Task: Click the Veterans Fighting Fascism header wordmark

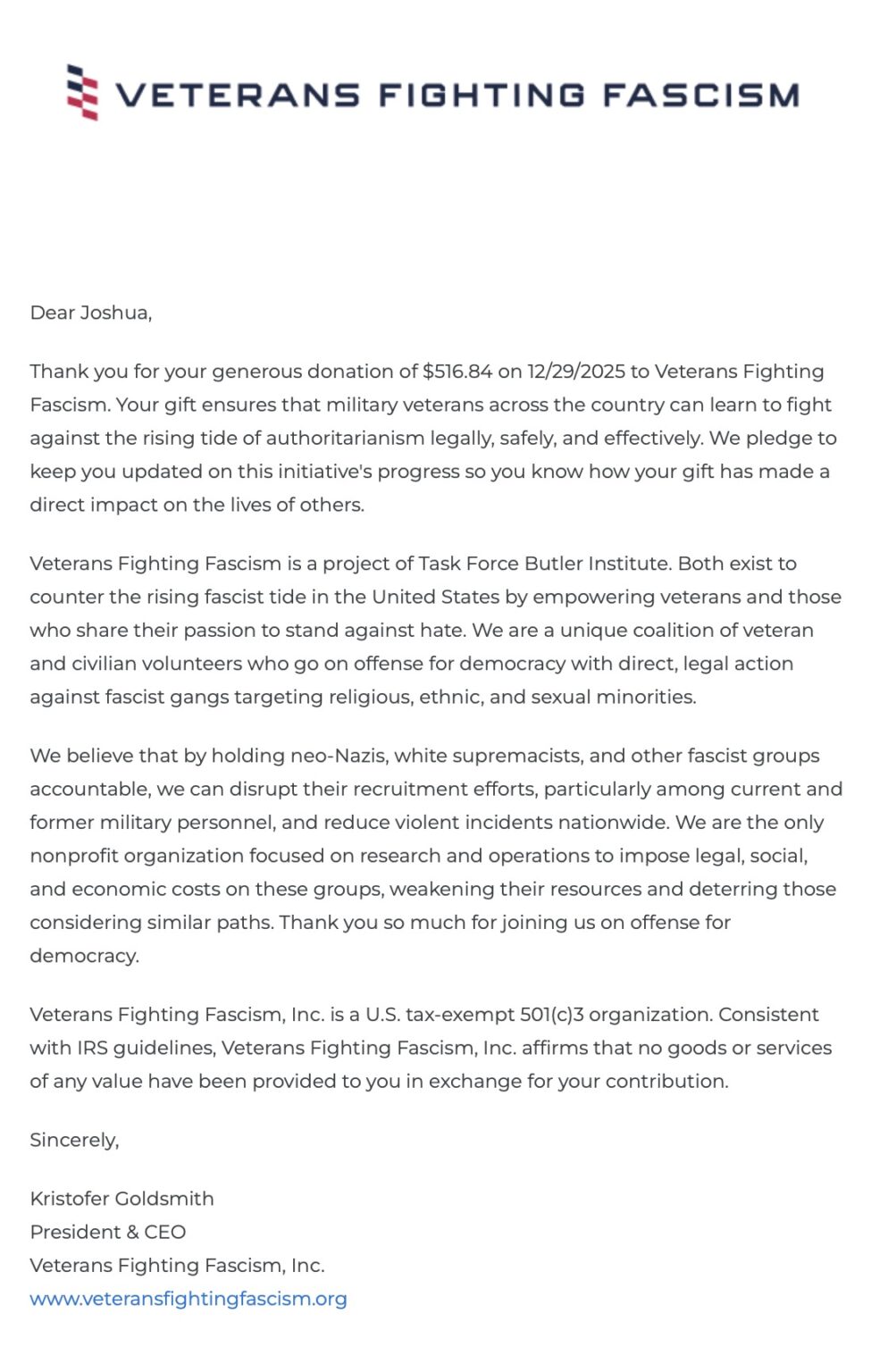Action: pos(457,95)
